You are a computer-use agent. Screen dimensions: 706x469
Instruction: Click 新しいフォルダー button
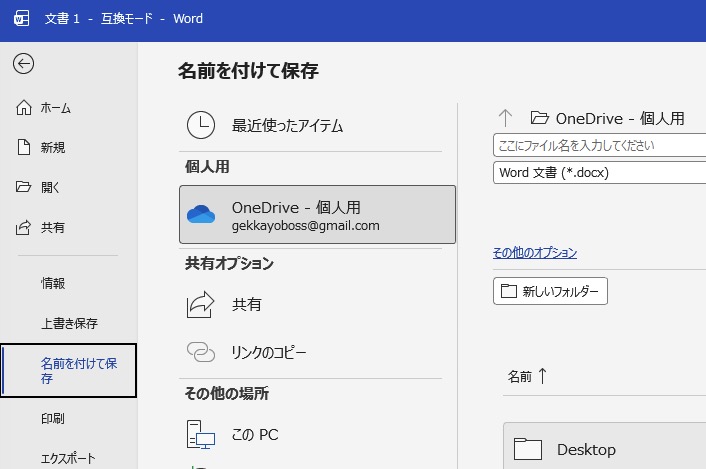coord(550,291)
